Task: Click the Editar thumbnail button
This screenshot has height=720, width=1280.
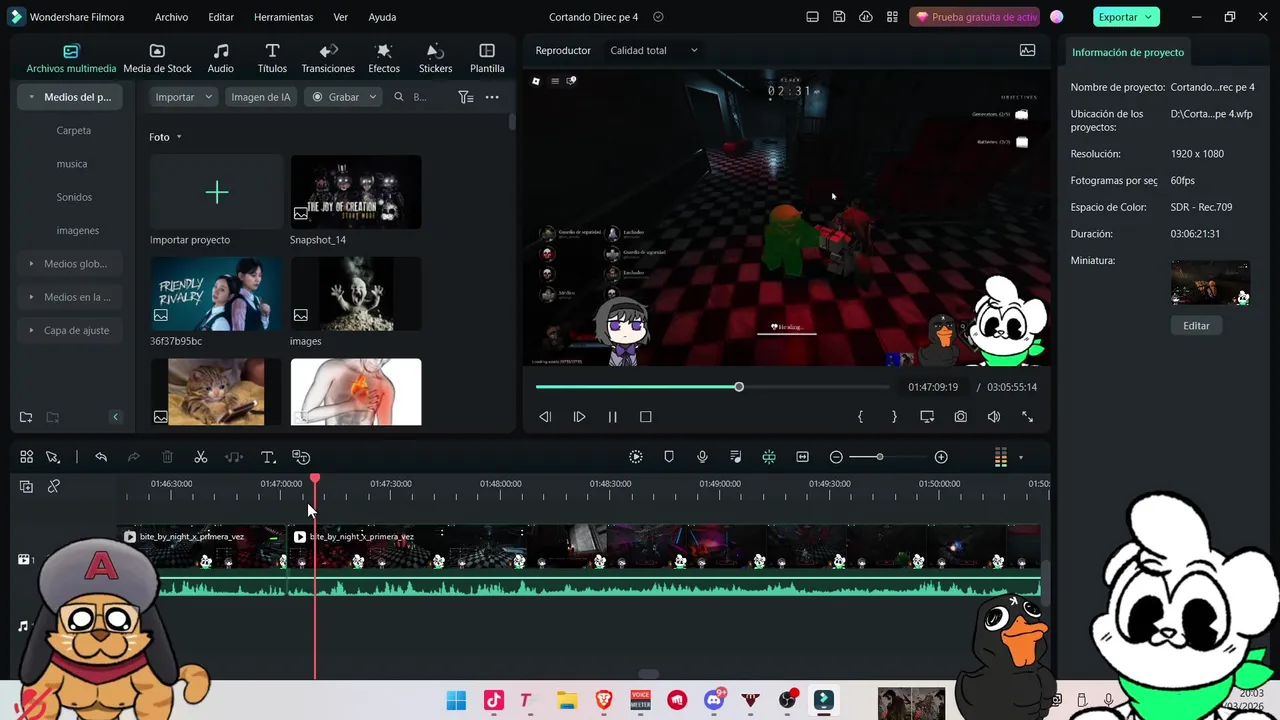Action: tap(1196, 325)
